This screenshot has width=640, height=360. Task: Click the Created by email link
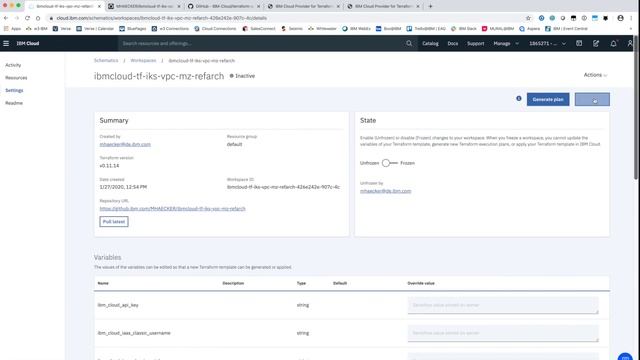[x=125, y=144]
